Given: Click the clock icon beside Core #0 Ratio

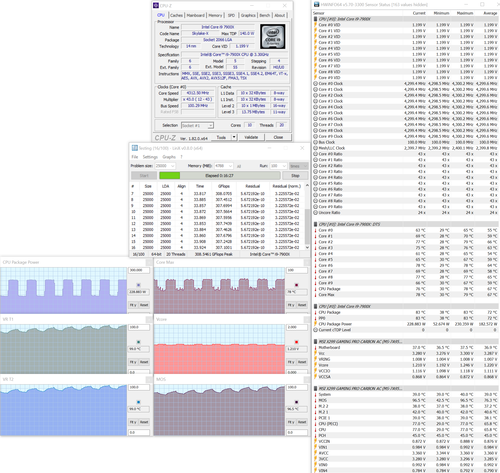Looking at the screenshot, I should pyautogui.click(x=315, y=154).
